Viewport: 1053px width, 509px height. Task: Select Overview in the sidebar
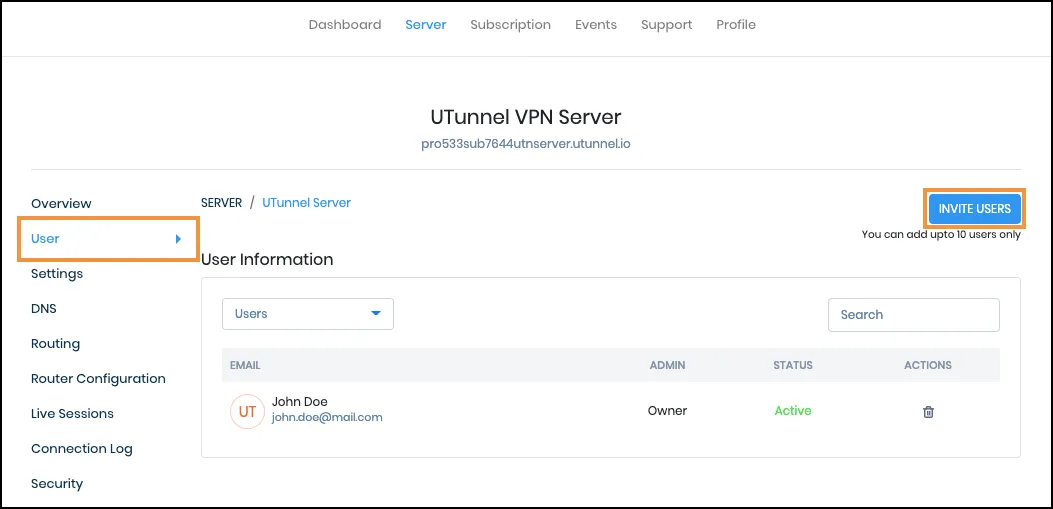coord(61,203)
